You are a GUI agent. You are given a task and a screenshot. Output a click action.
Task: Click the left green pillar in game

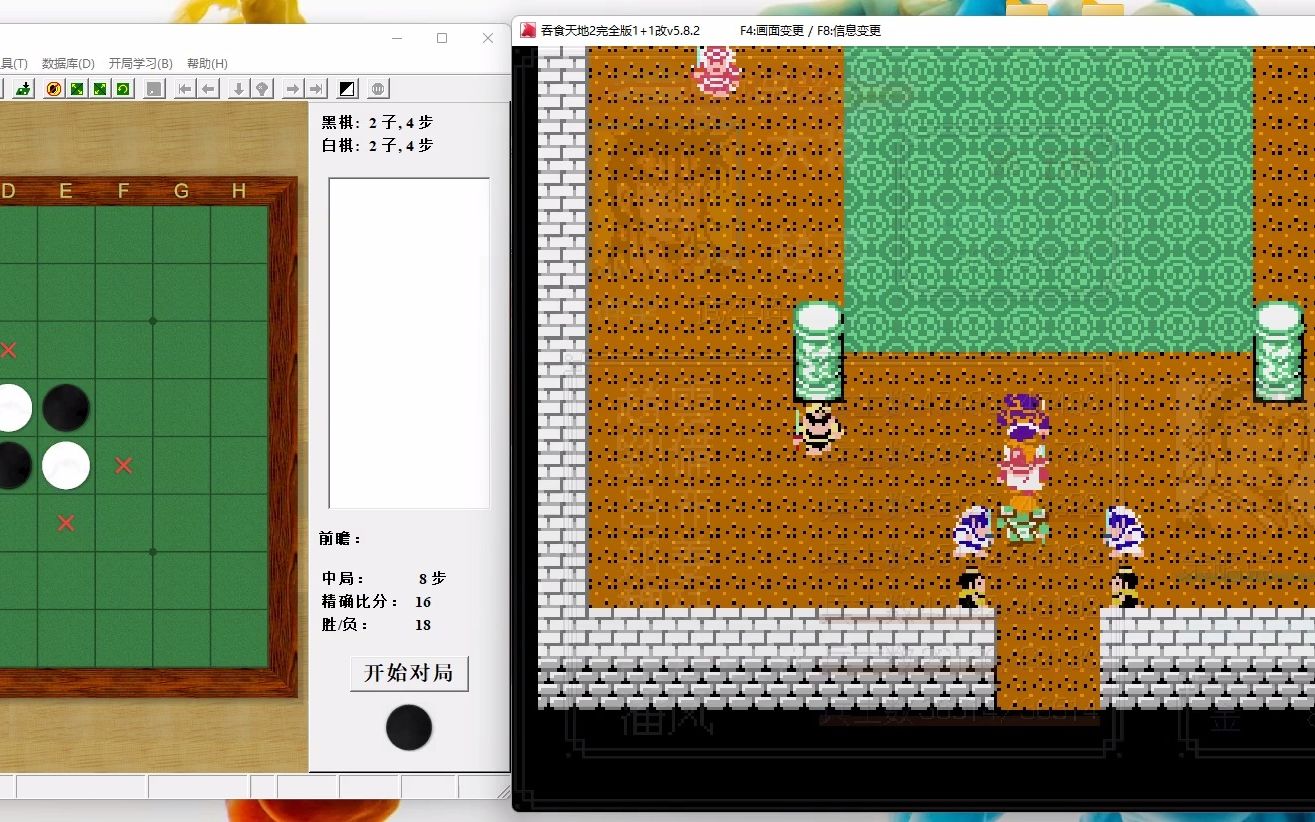point(819,352)
